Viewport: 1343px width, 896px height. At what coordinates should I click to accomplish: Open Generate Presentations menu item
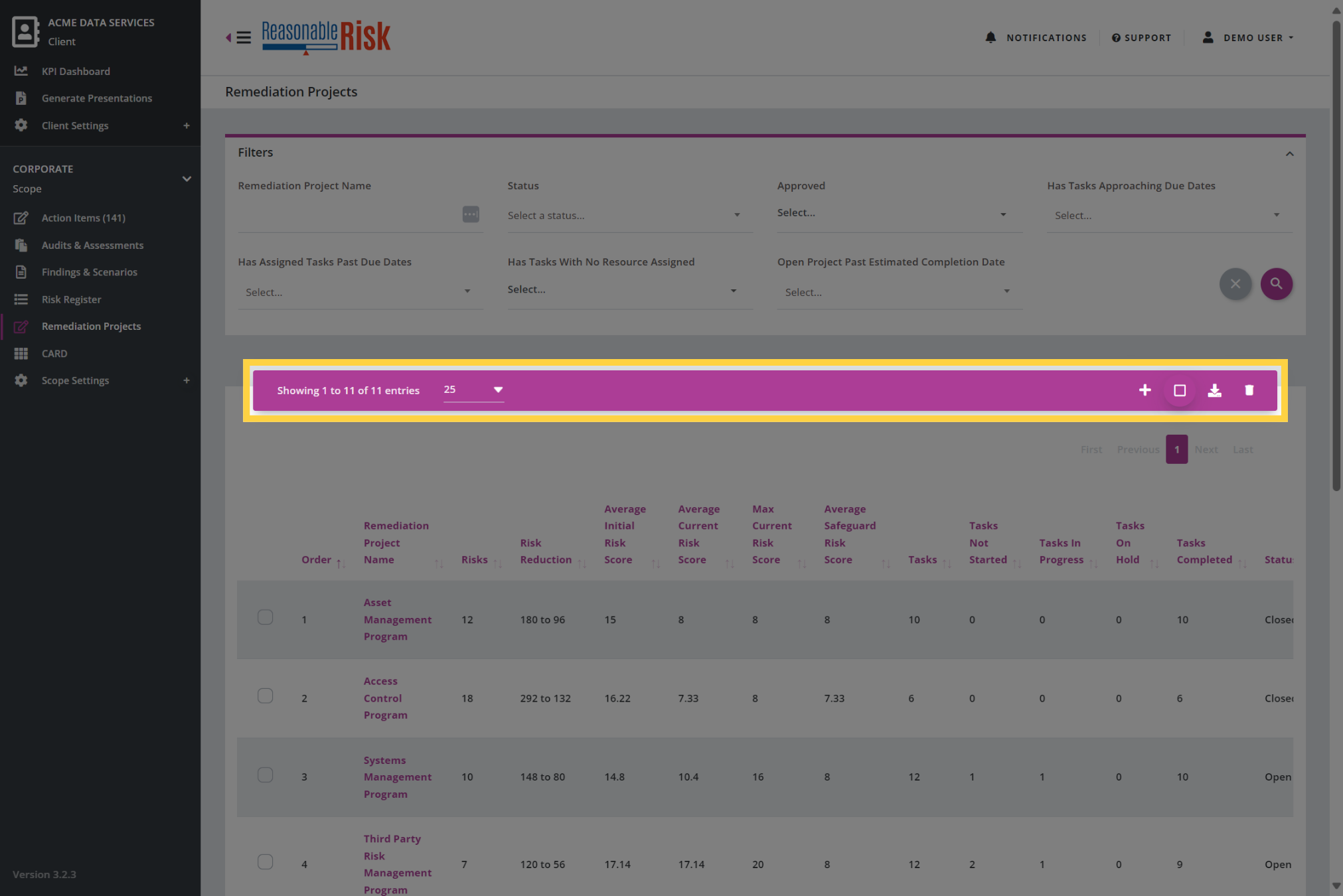97,98
